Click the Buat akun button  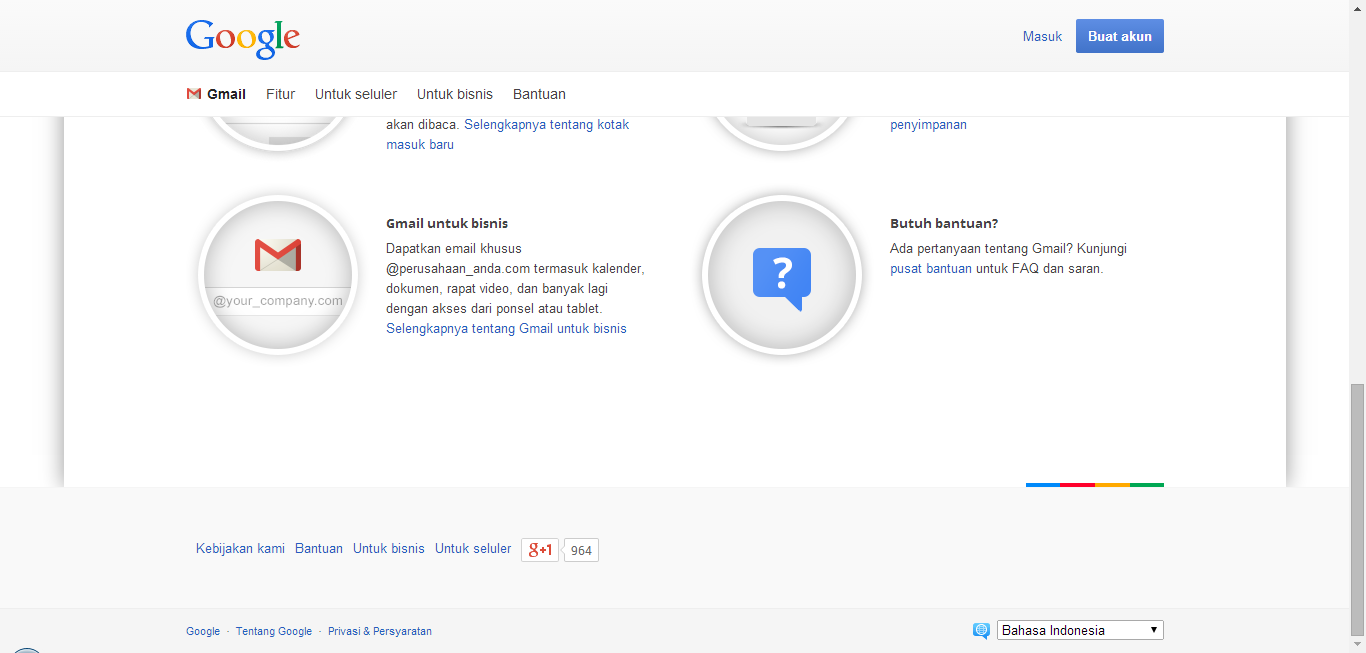click(1120, 36)
